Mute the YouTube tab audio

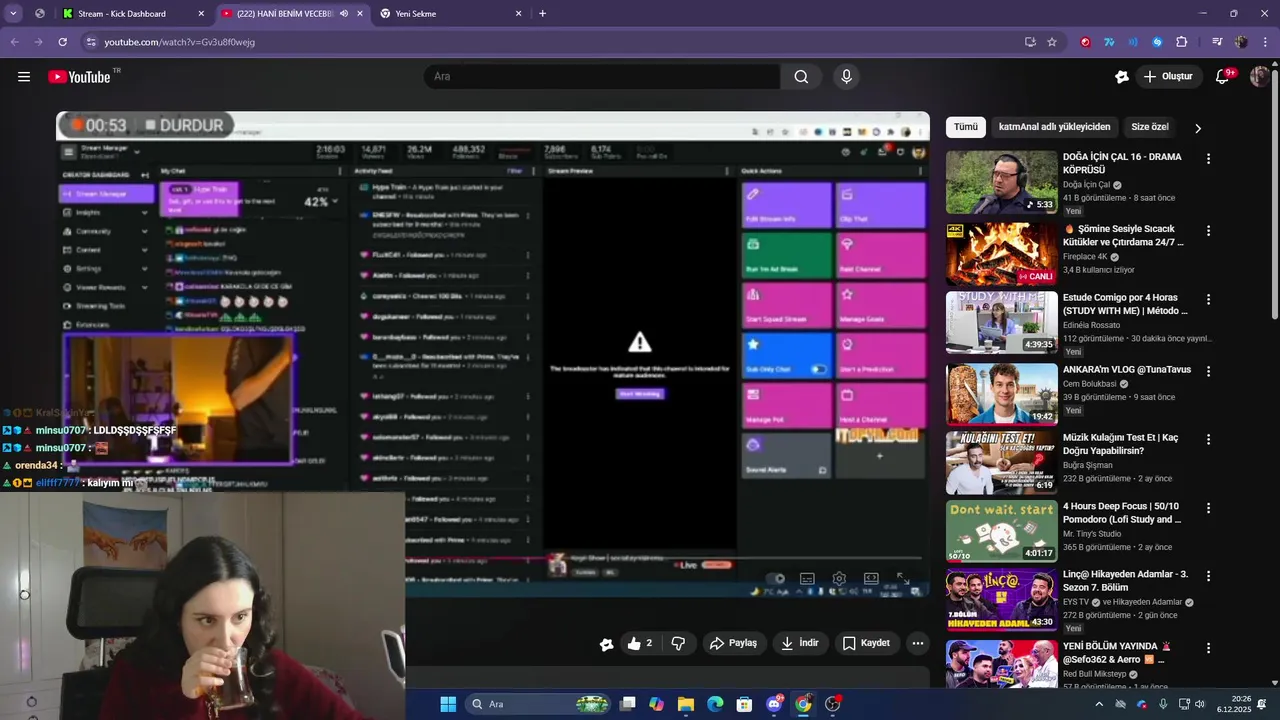pyautogui.click(x=344, y=14)
